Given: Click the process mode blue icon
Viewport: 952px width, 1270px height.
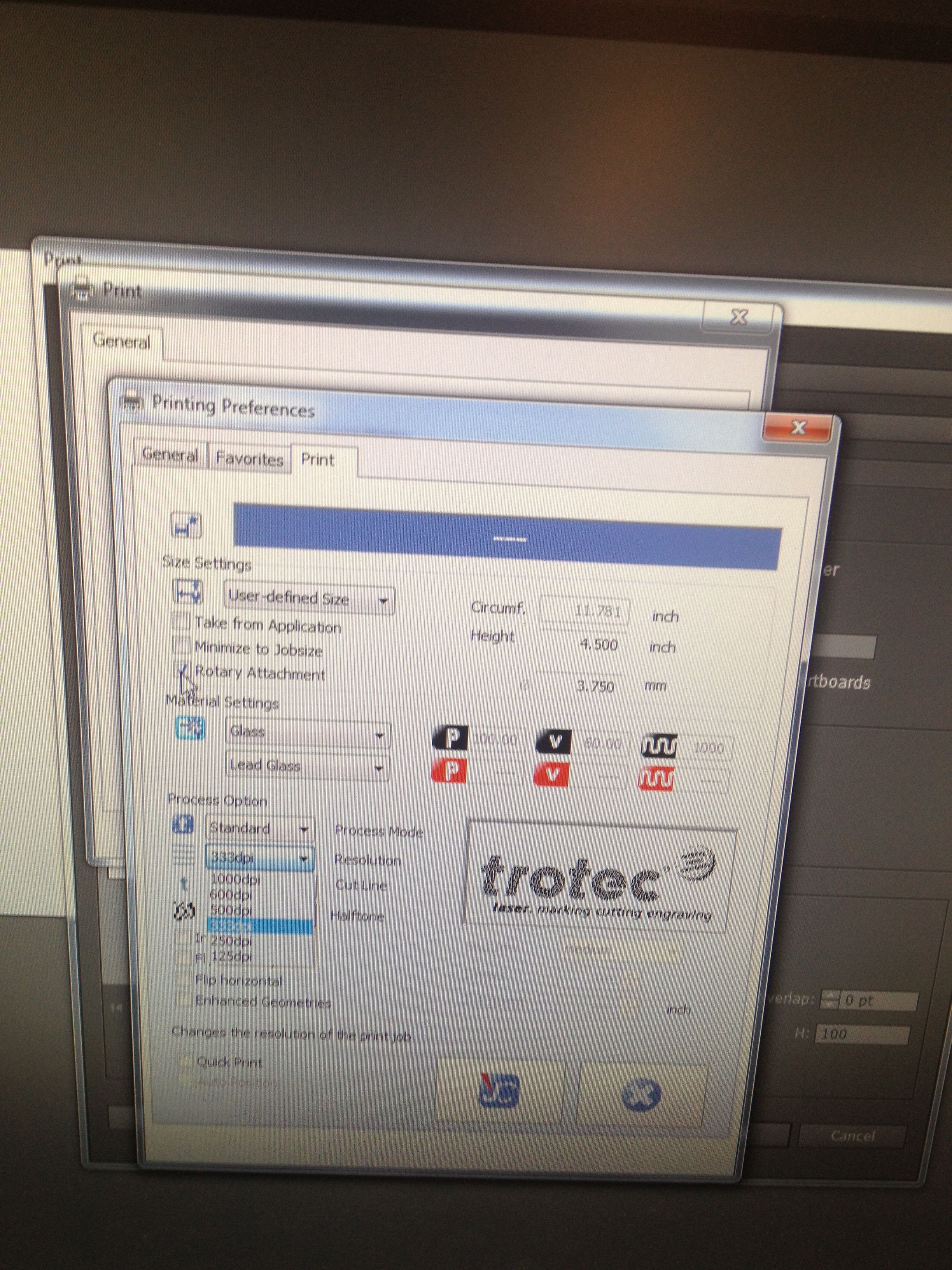Looking at the screenshot, I should (183, 825).
